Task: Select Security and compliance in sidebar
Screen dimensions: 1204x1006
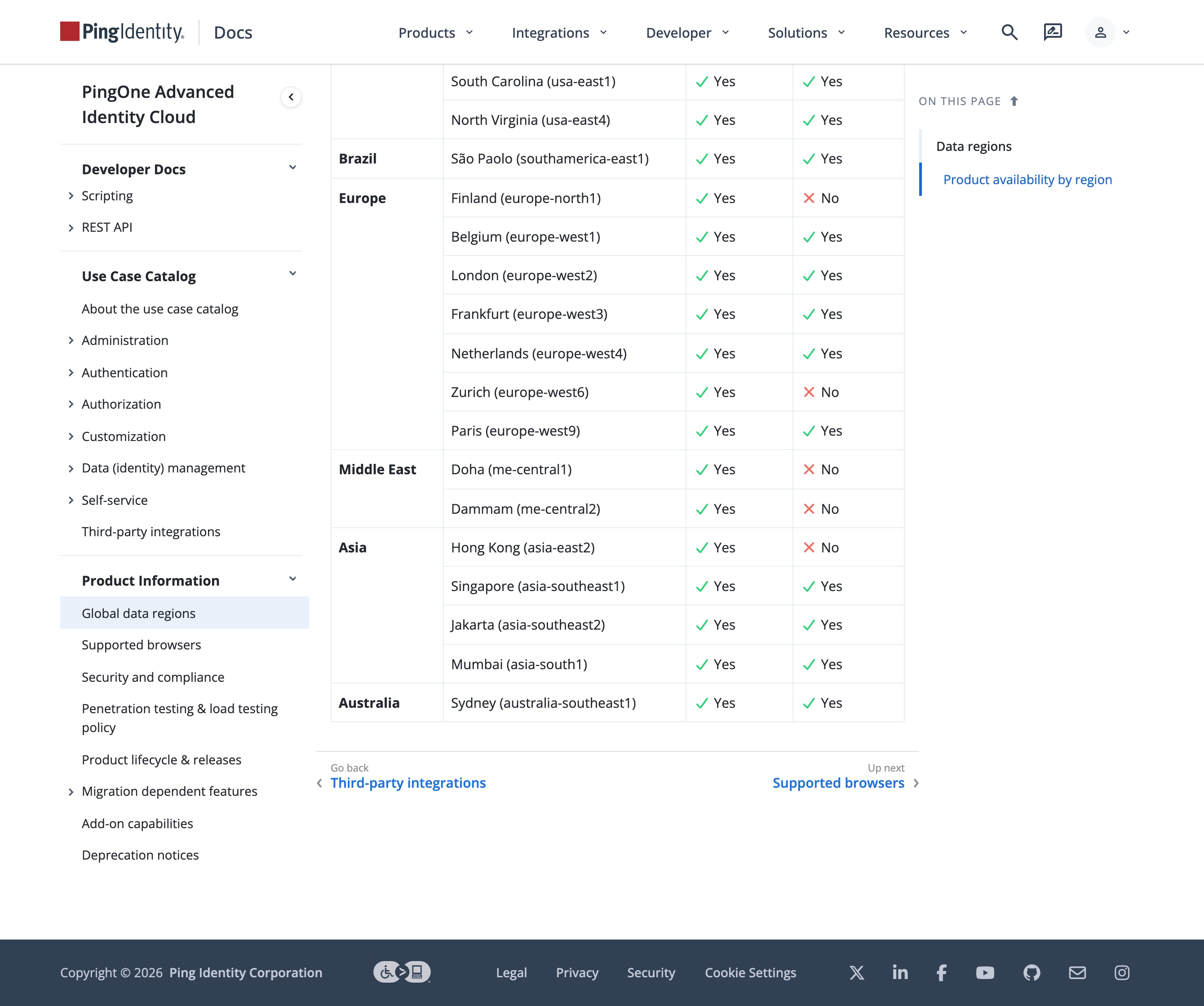Action: (x=152, y=677)
